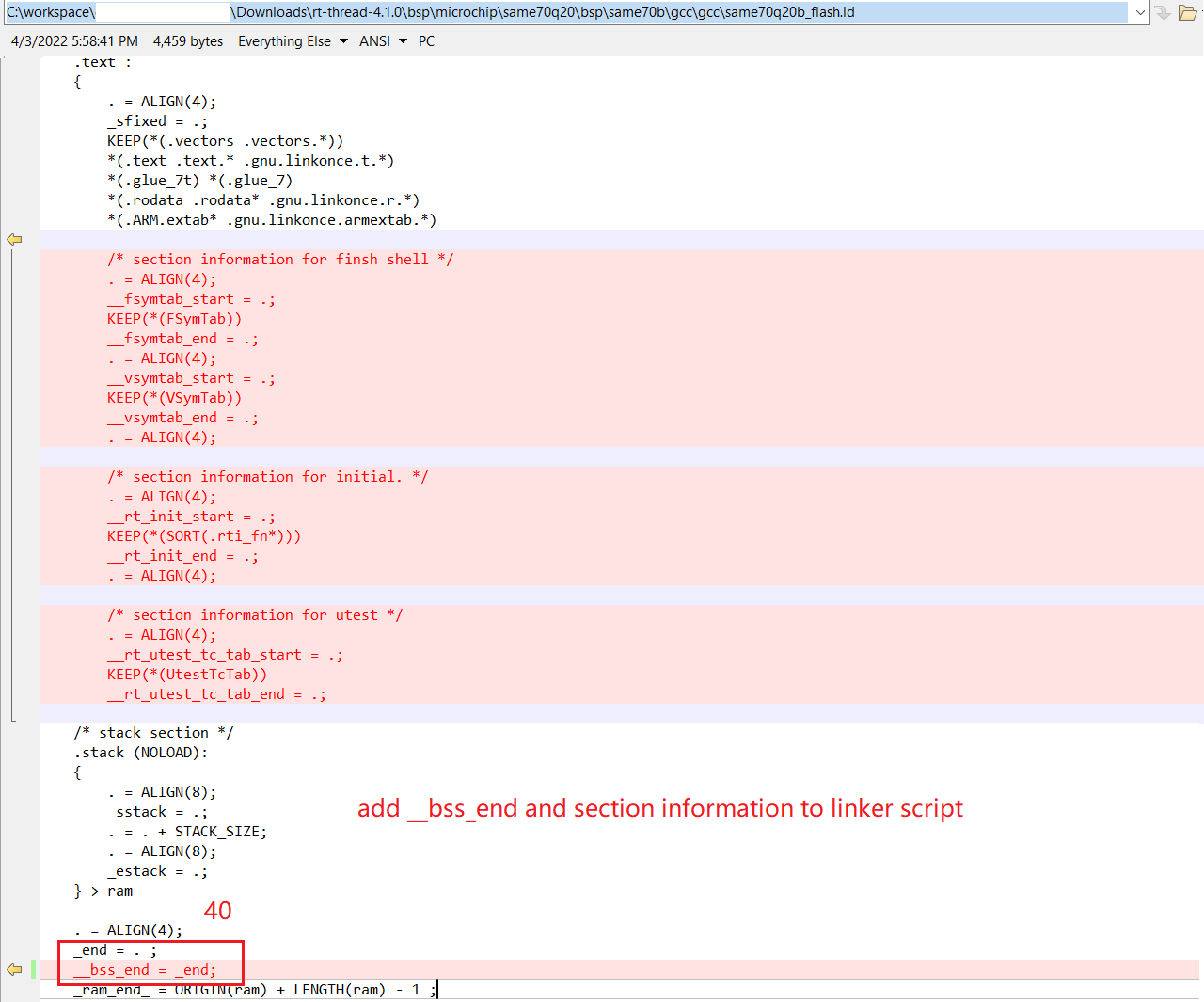Open the Everything Else file format dropdown
This screenshot has width=1204, height=1002.
click(292, 41)
